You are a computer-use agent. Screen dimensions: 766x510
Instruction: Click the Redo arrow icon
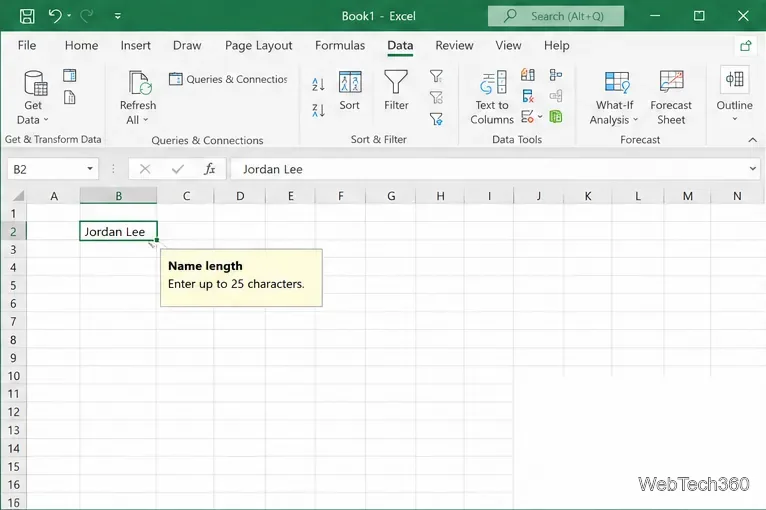click(87, 16)
